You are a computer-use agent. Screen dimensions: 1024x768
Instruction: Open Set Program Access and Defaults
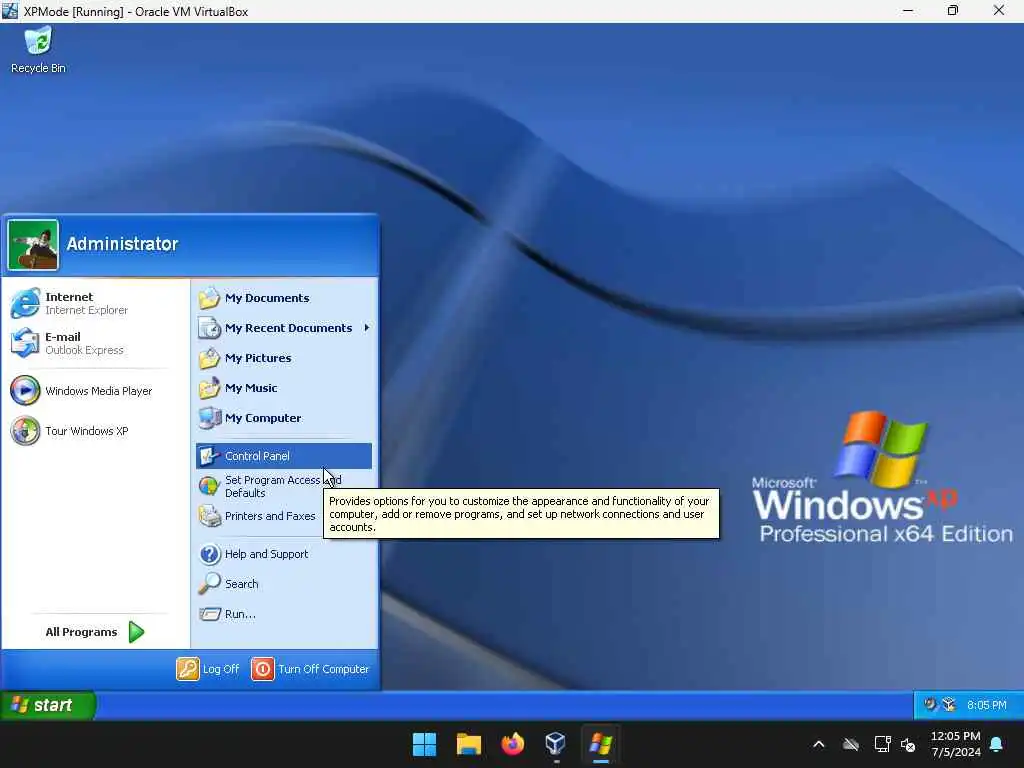pos(269,487)
